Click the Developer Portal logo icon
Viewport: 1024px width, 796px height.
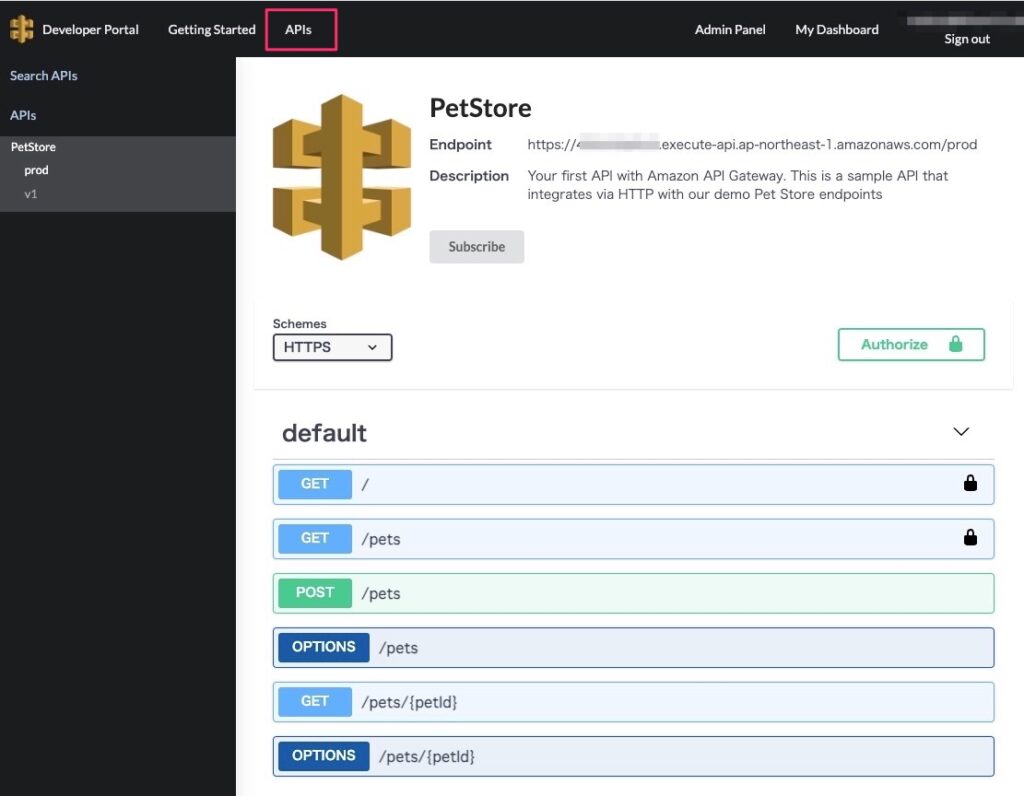coord(21,29)
